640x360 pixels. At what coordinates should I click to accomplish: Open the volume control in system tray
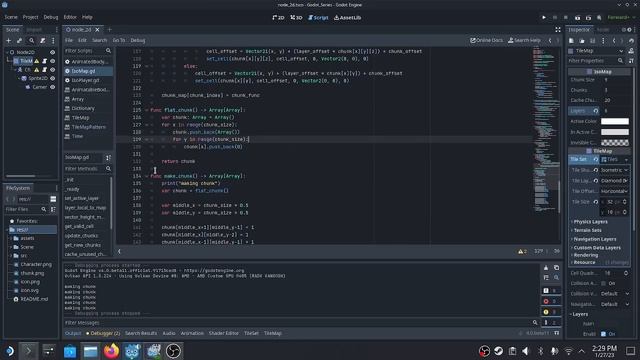526,351
